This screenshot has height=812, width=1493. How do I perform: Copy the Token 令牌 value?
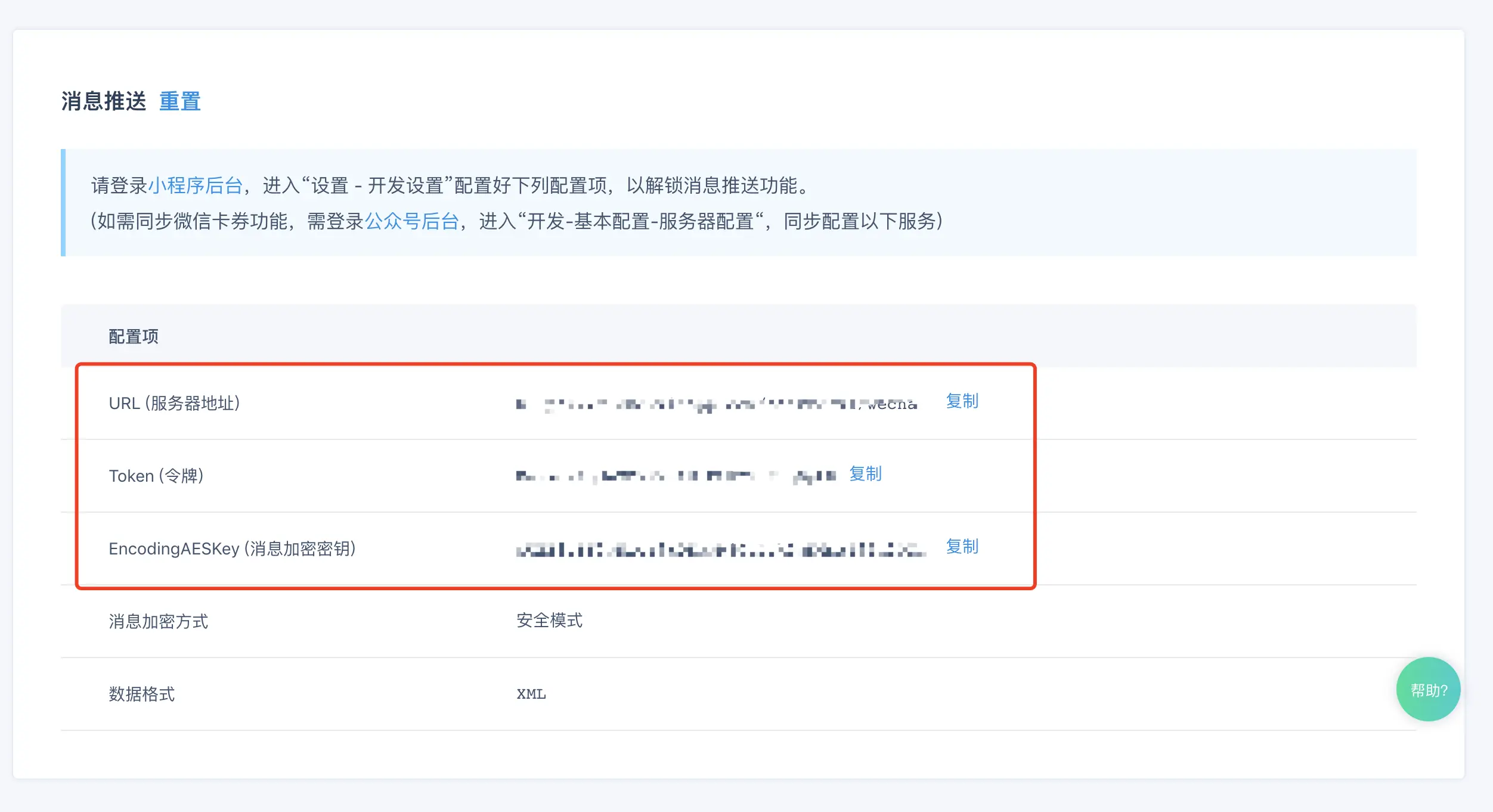866,475
